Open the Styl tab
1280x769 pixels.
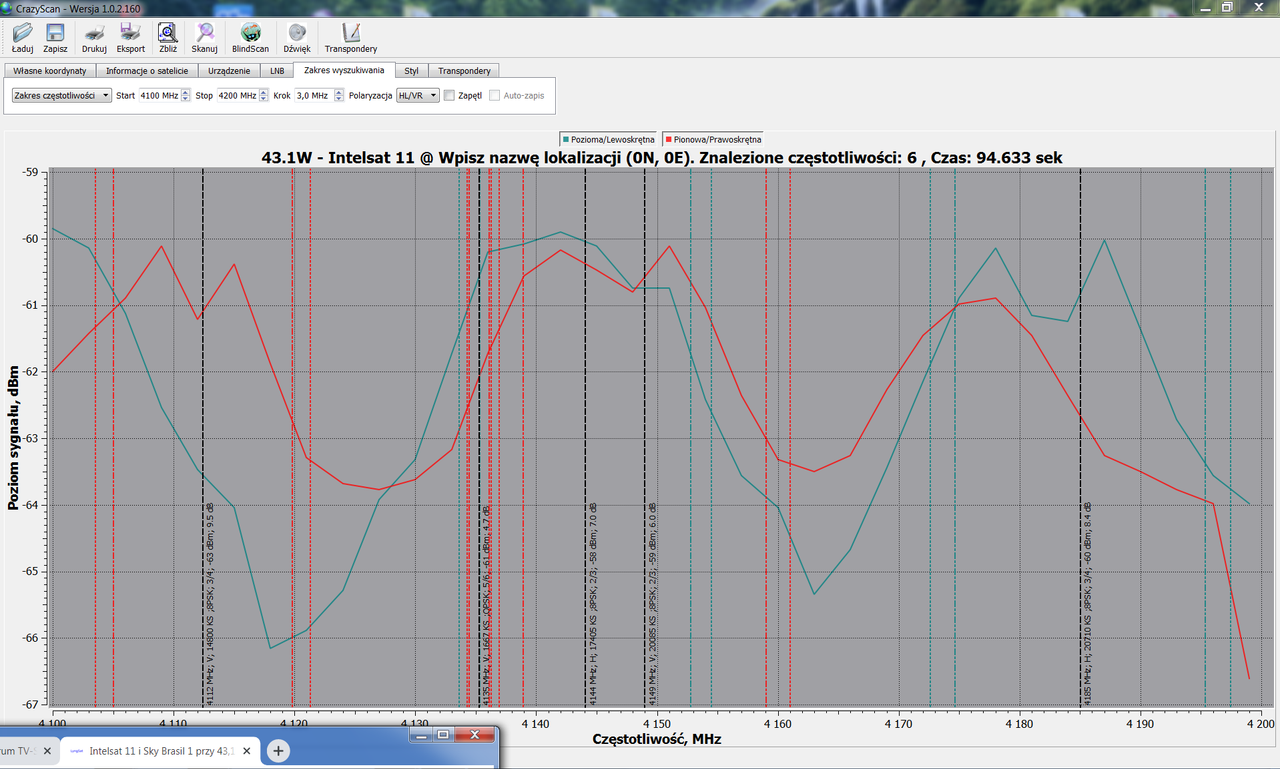point(411,71)
